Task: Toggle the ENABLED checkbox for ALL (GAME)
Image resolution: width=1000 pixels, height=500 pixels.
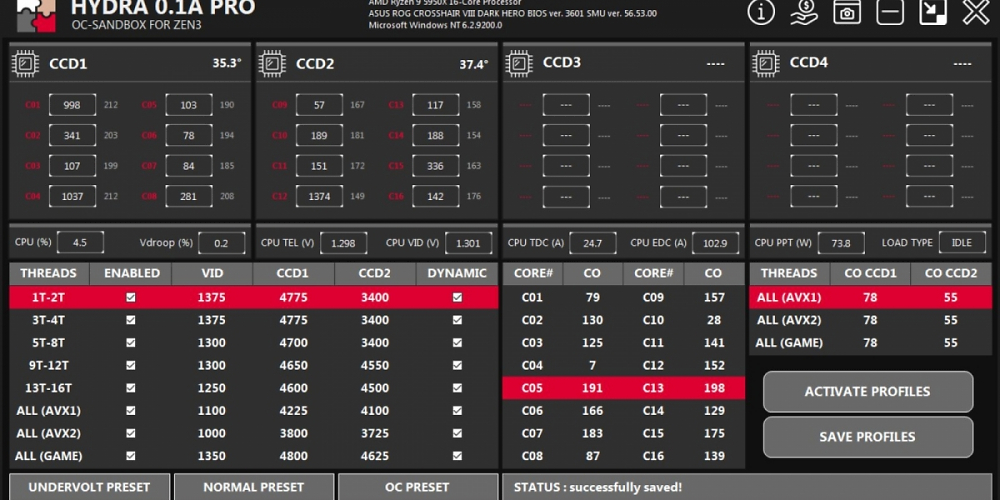Action: (131, 456)
